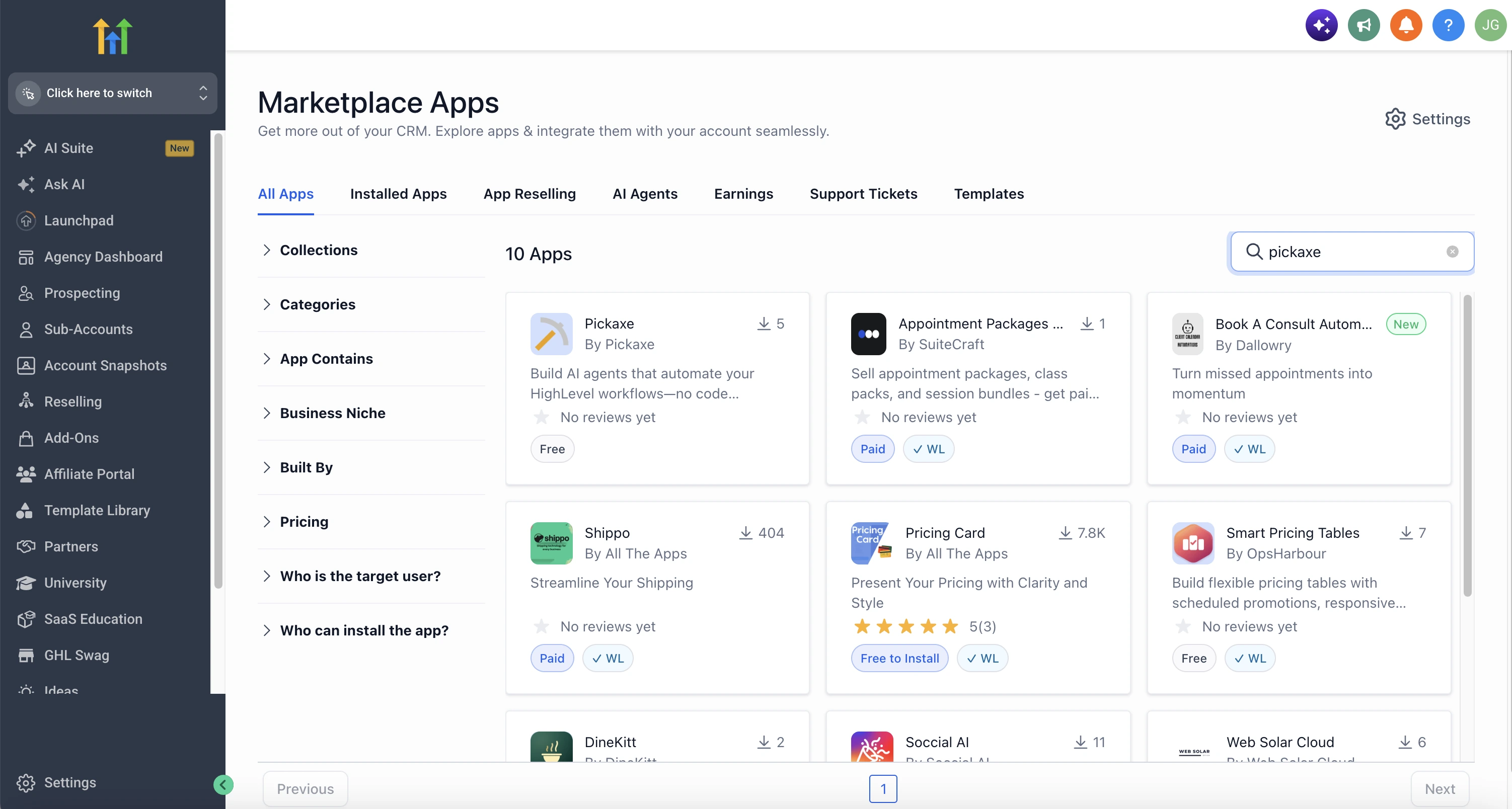Collapse the sidebar with the green arrow

click(x=223, y=784)
